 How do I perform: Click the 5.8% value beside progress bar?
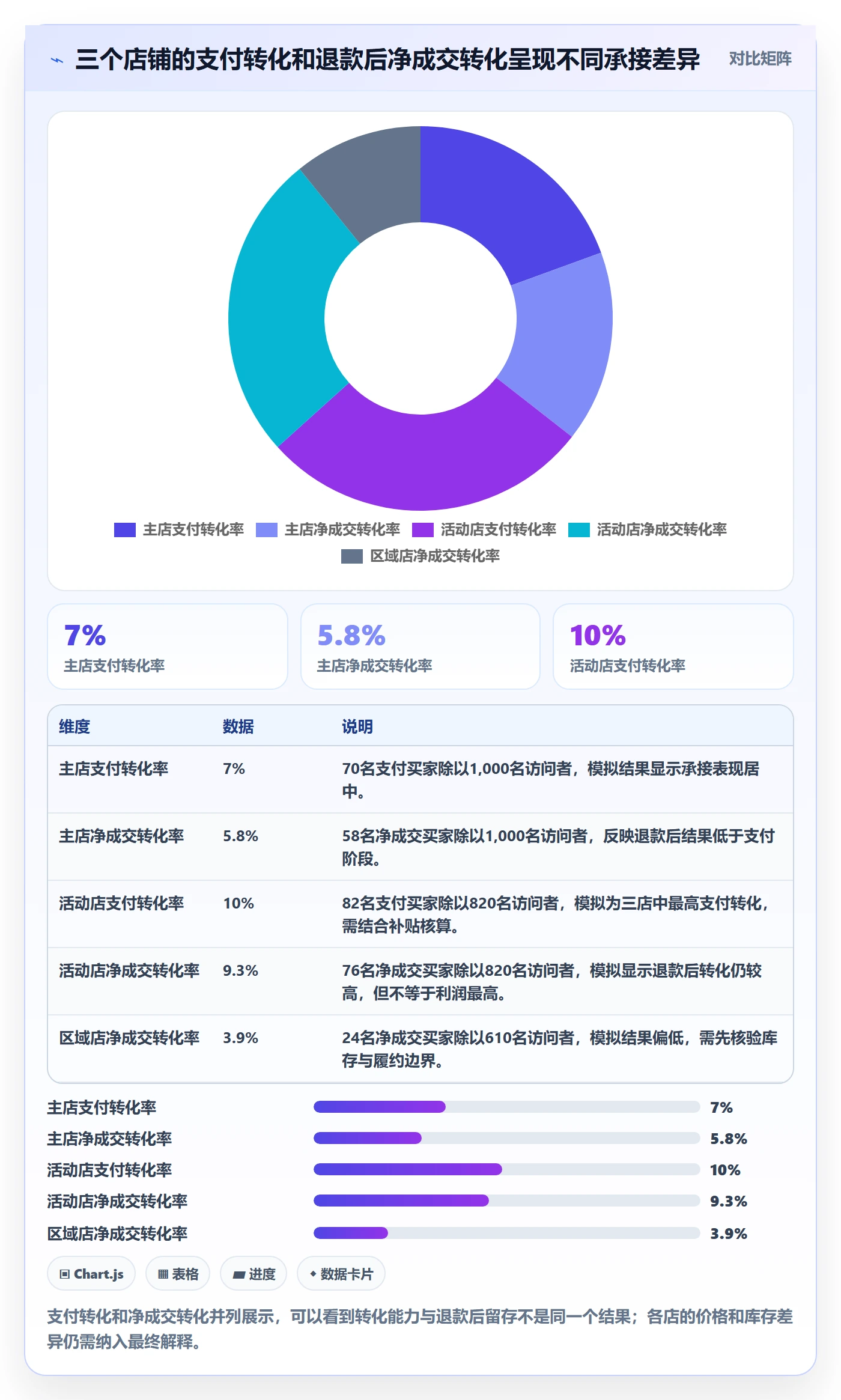tap(729, 1139)
